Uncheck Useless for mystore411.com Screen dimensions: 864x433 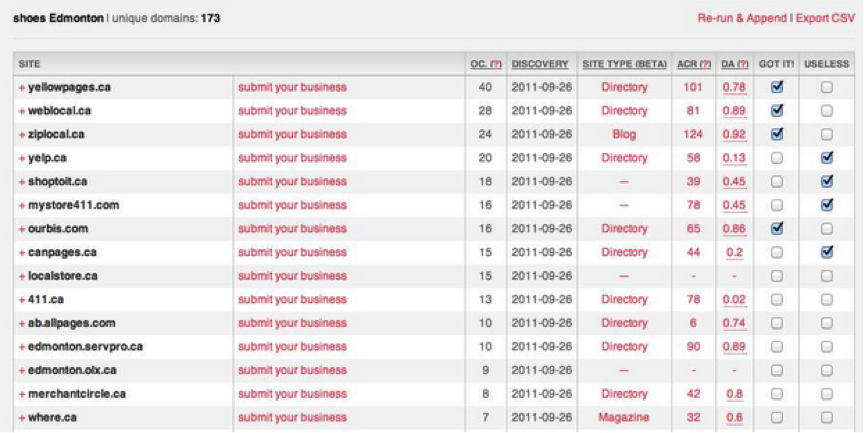pos(827,205)
